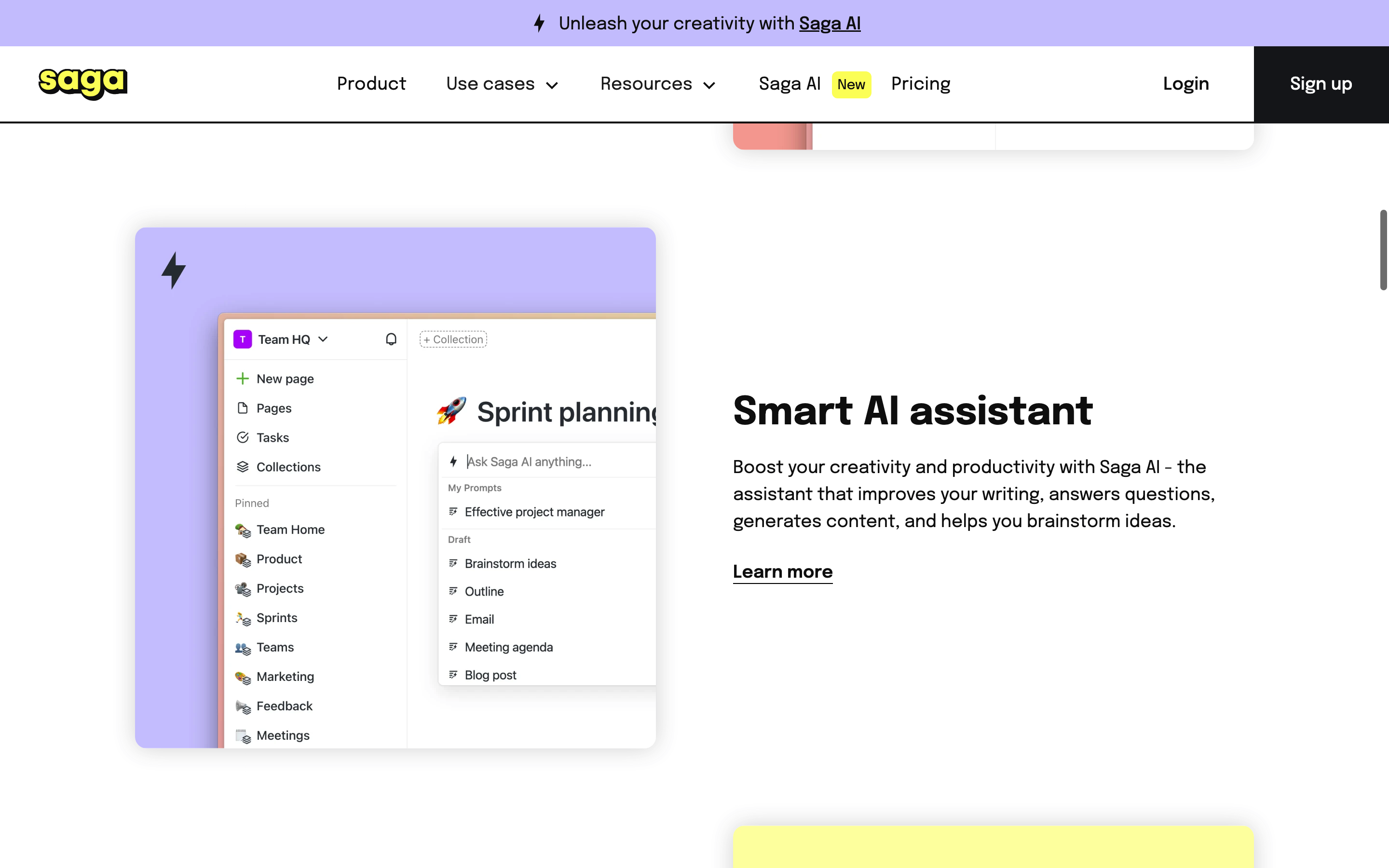This screenshot has height=868, width=1389.
Task: Click the rocket emoji beside Sprint planning
Action: click(x=451, y=411)
